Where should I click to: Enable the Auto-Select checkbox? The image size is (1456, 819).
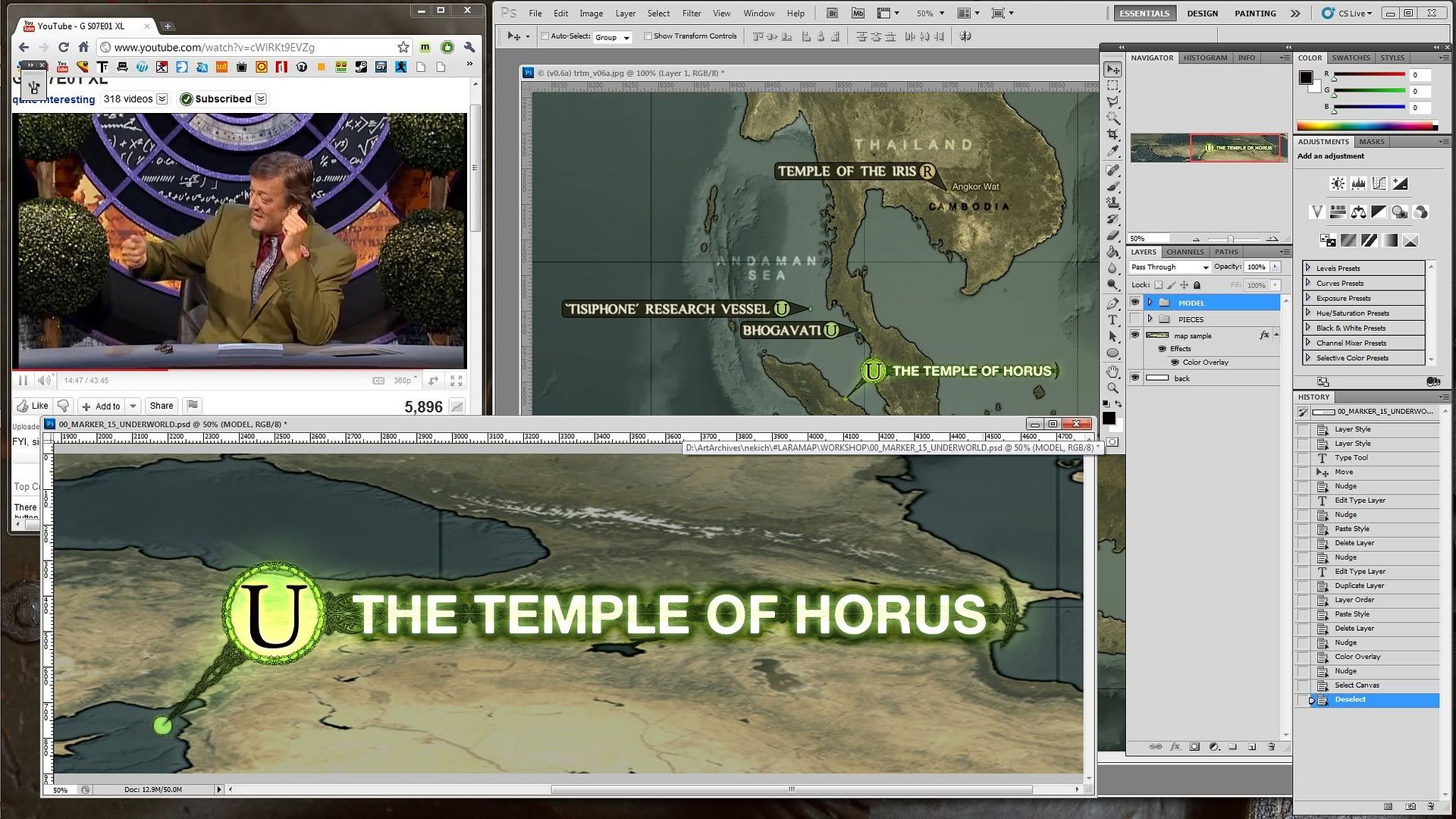[x=544, y=36]
